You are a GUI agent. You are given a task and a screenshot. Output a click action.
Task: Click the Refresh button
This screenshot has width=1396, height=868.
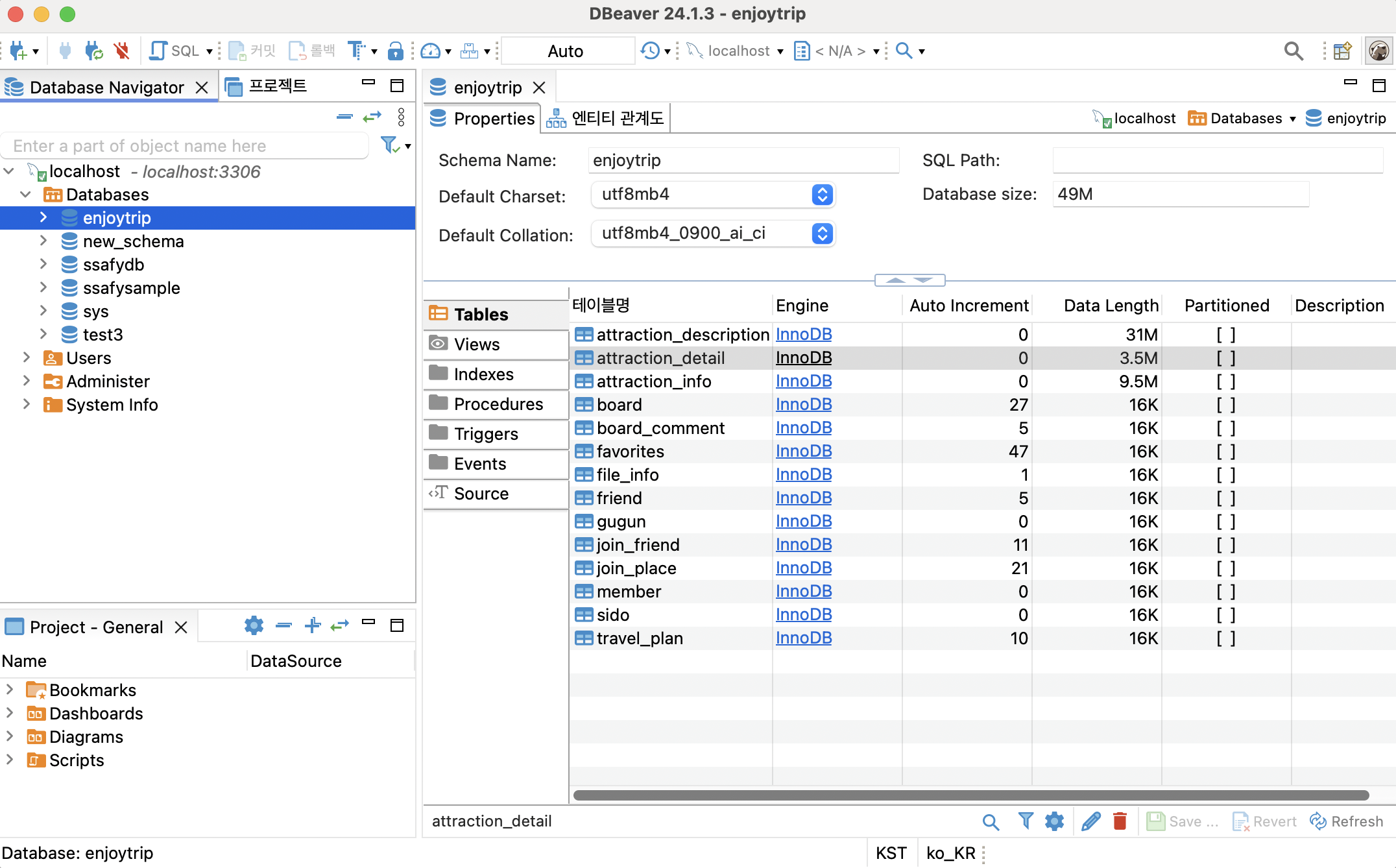tap(1347, 821)
